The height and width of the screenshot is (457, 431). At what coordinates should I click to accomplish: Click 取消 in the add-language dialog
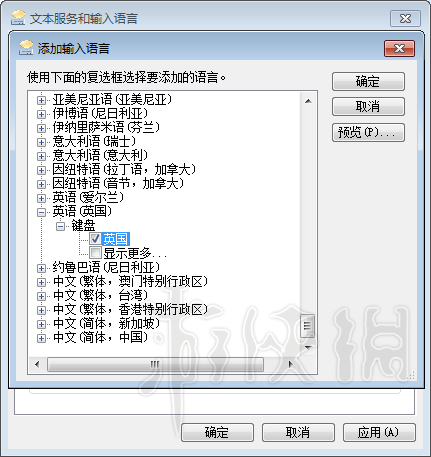[368, 107]
